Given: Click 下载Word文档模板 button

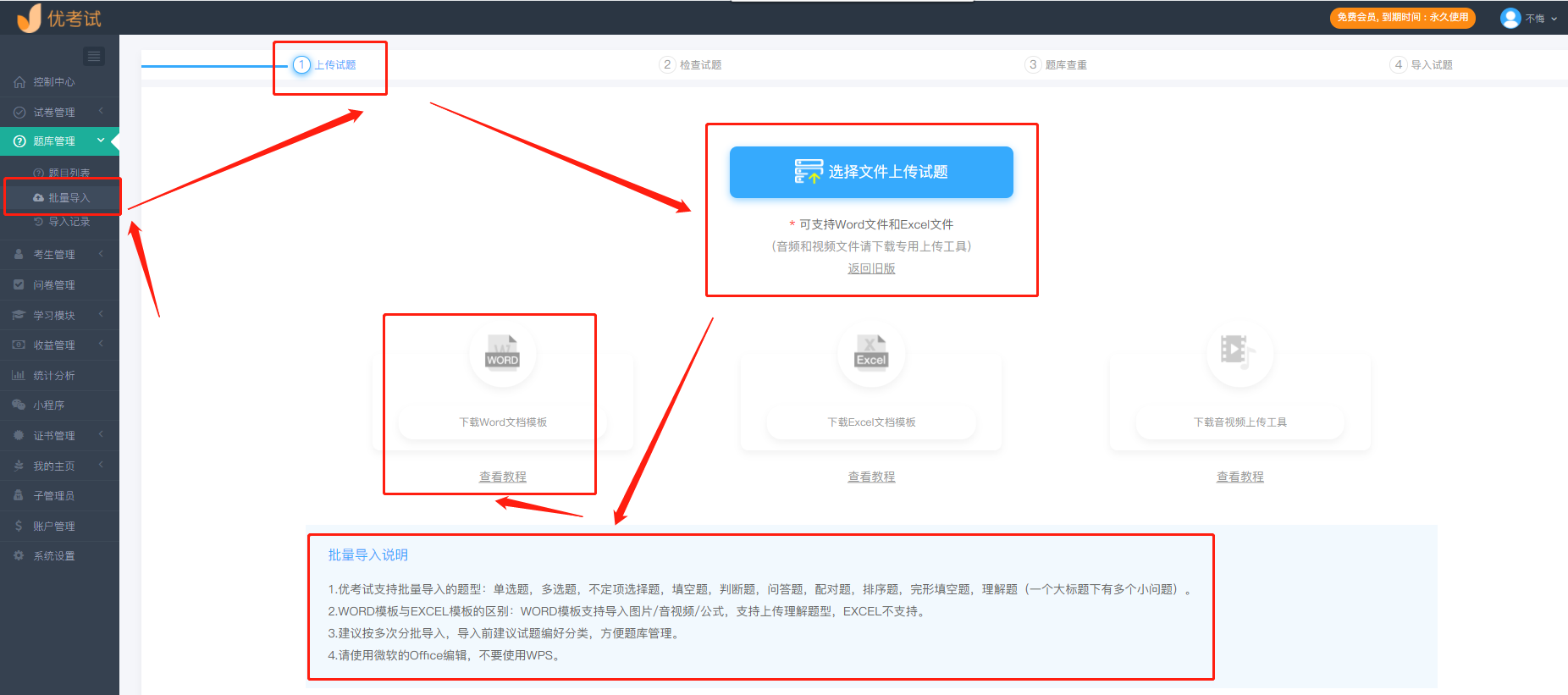Looking at the screenshot, I should 503,422.
